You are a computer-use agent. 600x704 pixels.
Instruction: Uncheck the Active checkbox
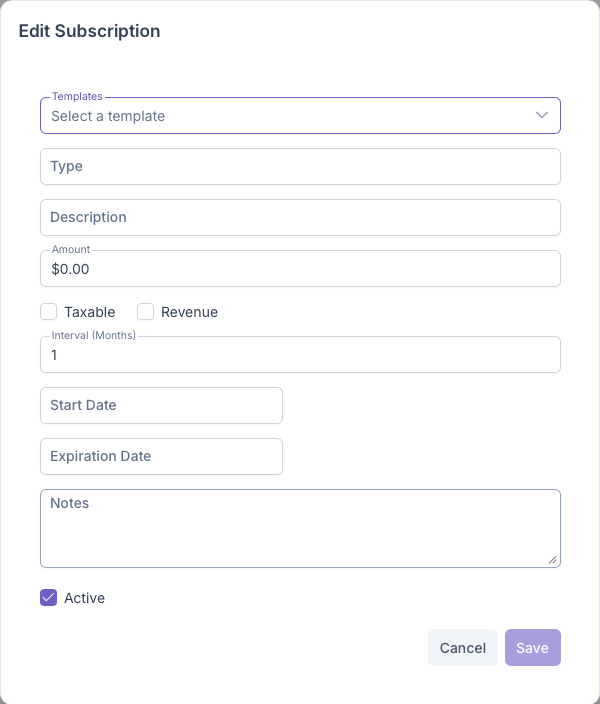[48, 598]
